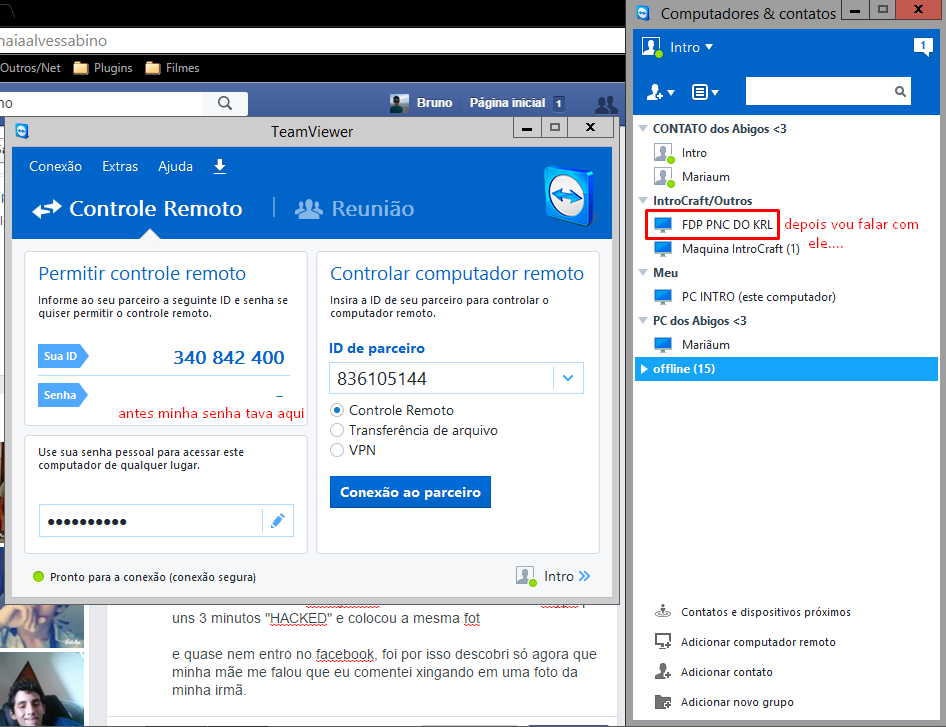Screen dimensions: 946x727
Task: Collapse the IntroCraft/Outros group
Action: pos(643,200)
